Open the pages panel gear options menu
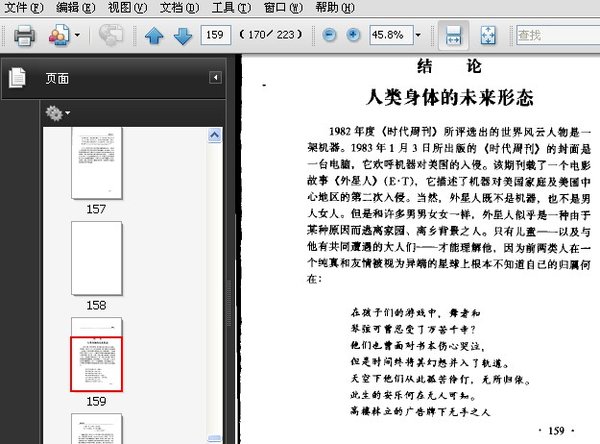 (x=55, y=113)
